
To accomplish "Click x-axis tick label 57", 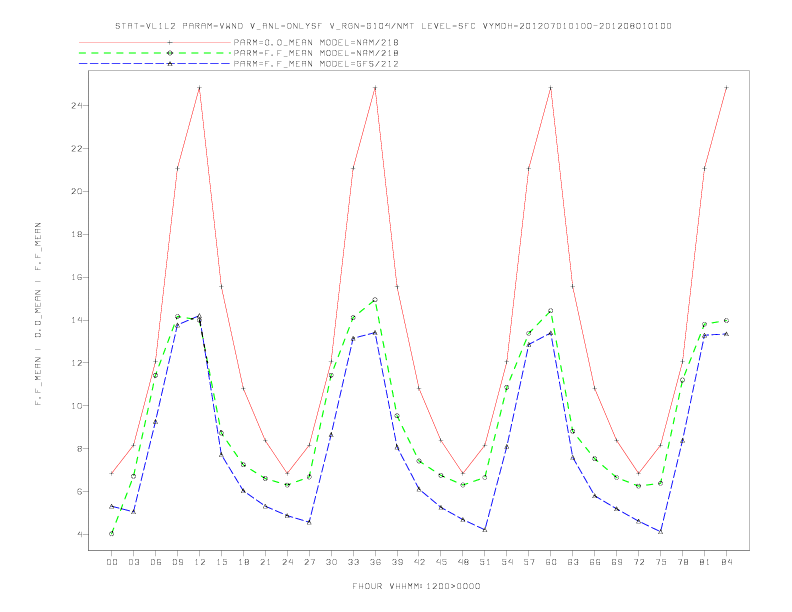I will (x=529, y=562).
